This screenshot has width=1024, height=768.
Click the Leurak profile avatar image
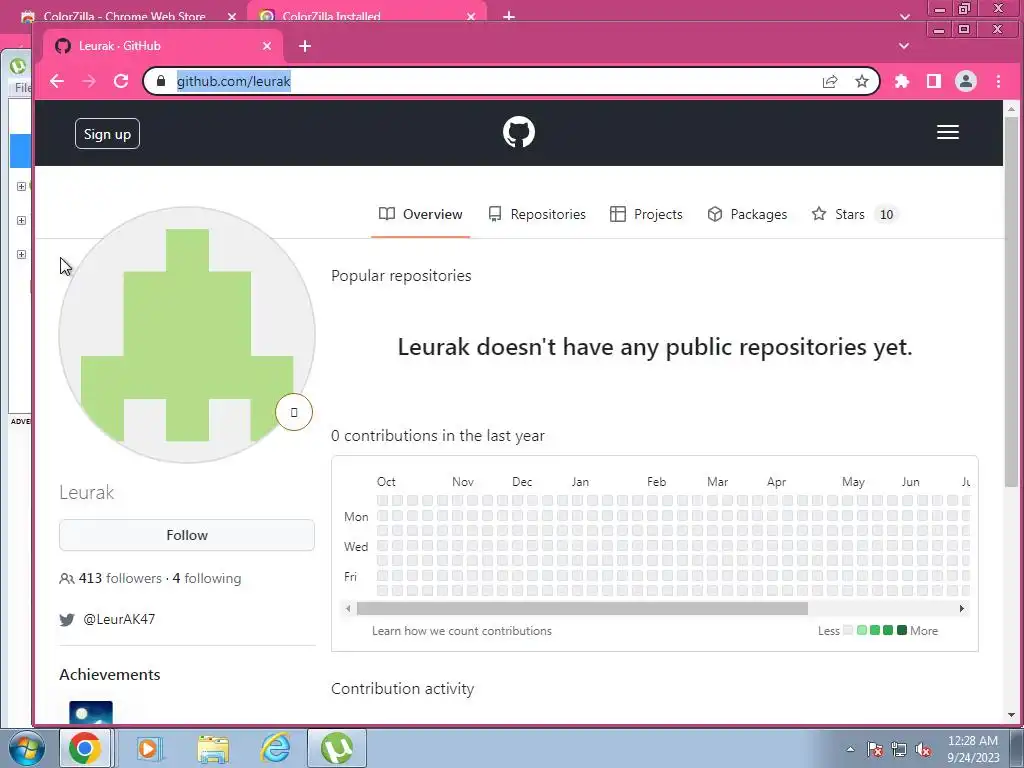click(187, 335)
